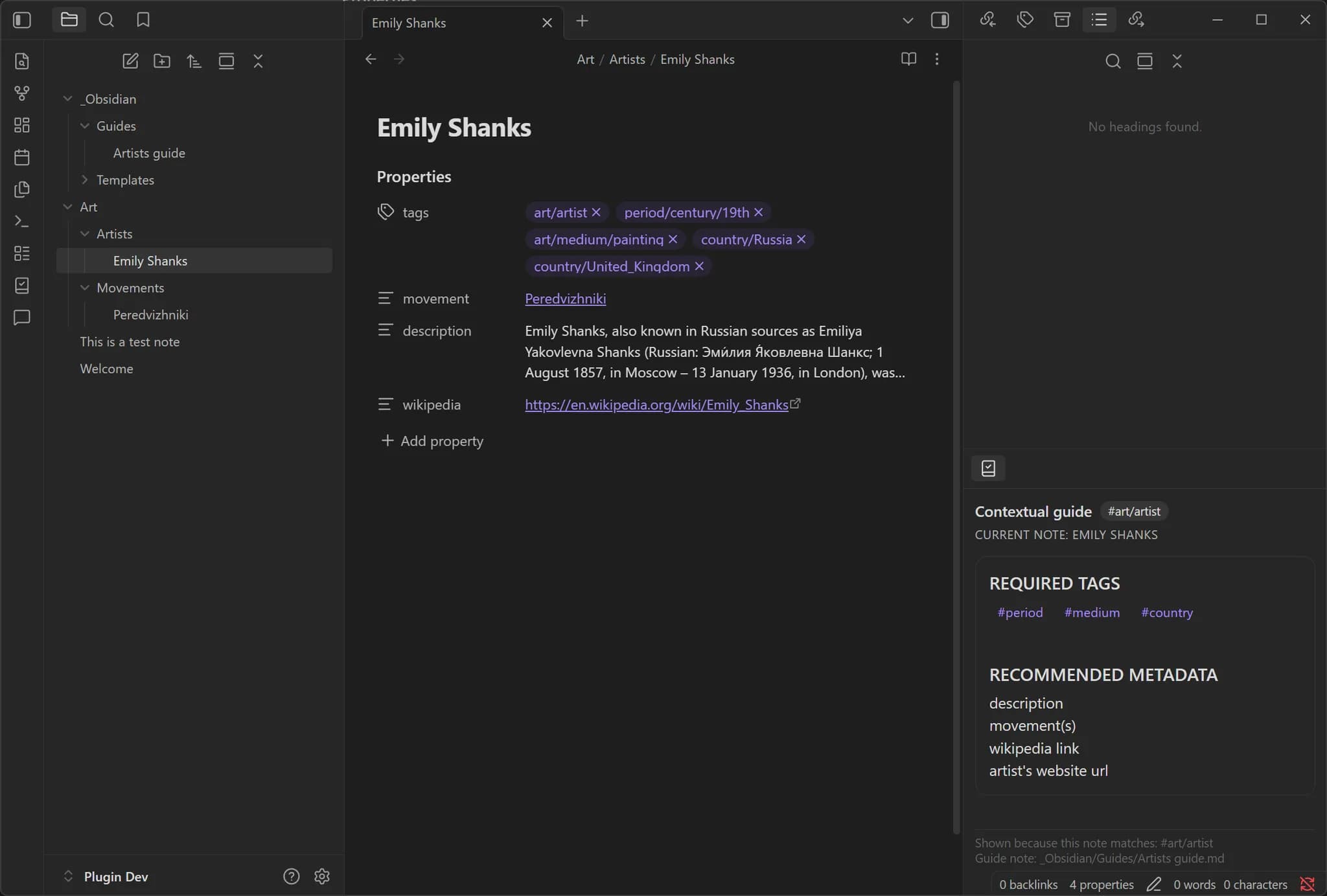Insert template ribbon icon

22,189
